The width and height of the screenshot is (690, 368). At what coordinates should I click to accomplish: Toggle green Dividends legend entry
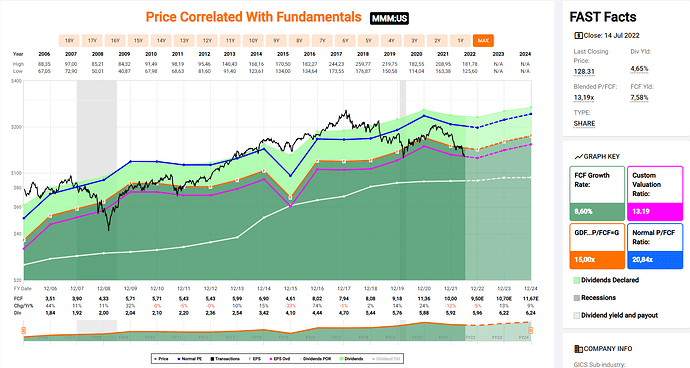tap(352, 359)
